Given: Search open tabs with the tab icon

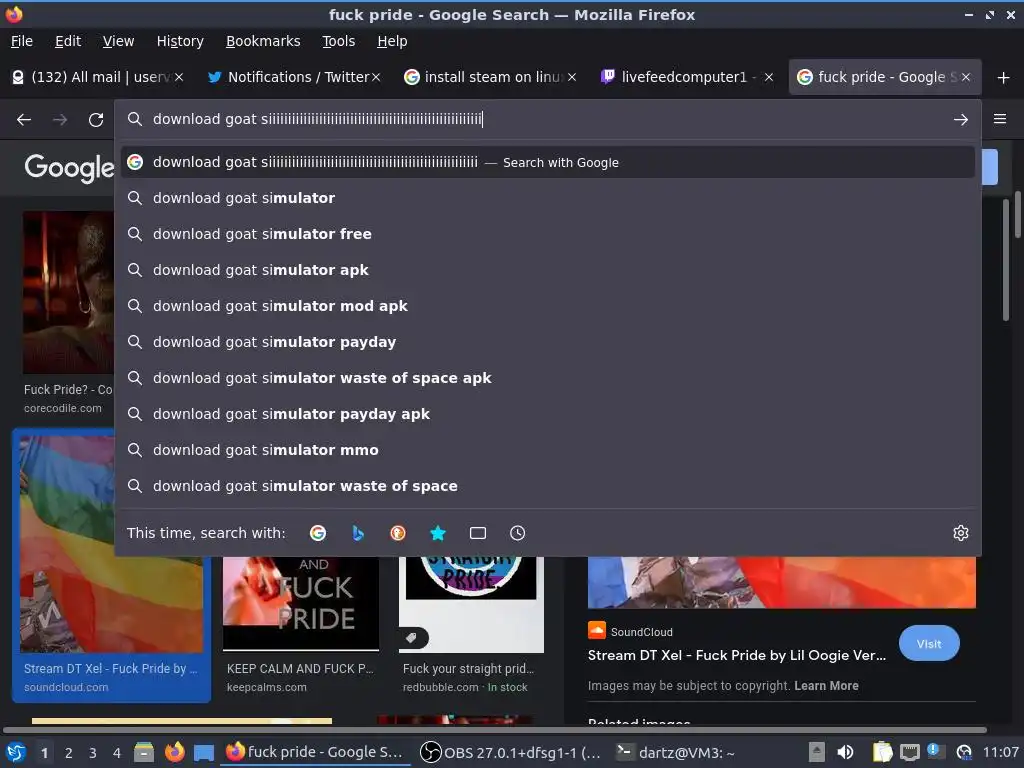Looking at the screenshot, I should click(x=478, y=533).
